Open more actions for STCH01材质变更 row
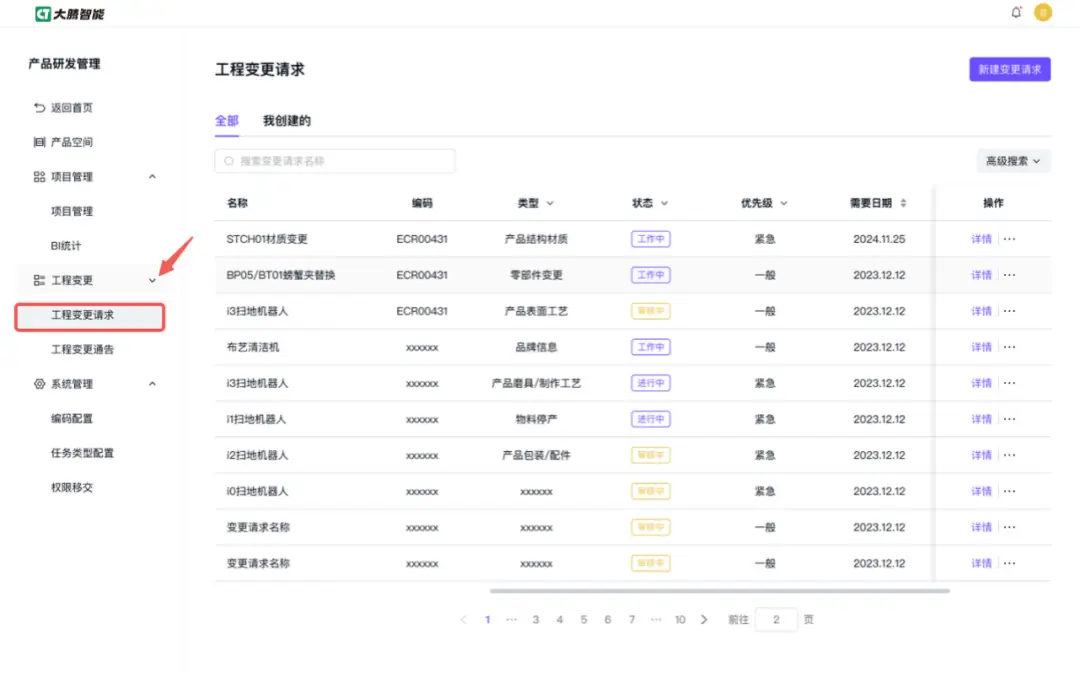The image size is (1080, 694). click(1010, 238)
